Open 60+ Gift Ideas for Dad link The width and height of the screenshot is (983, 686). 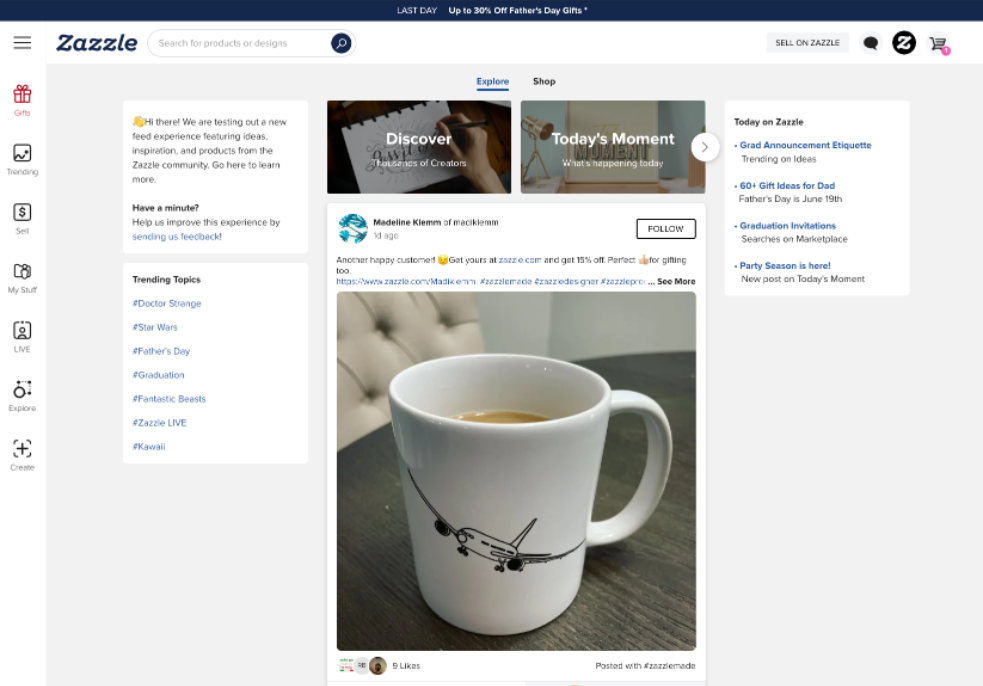coord(787,186)
